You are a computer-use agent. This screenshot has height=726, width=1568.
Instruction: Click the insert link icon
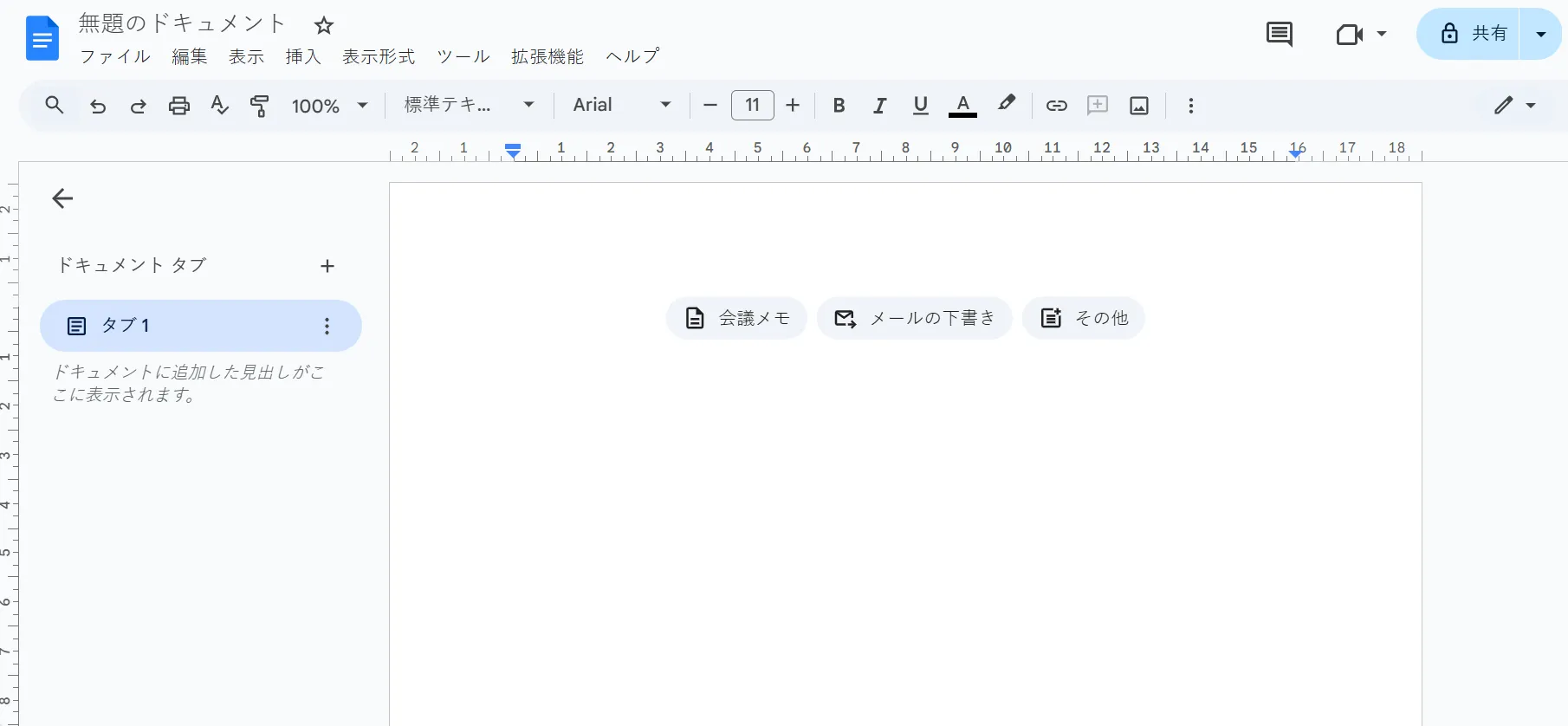click(x=1056, y=106)
